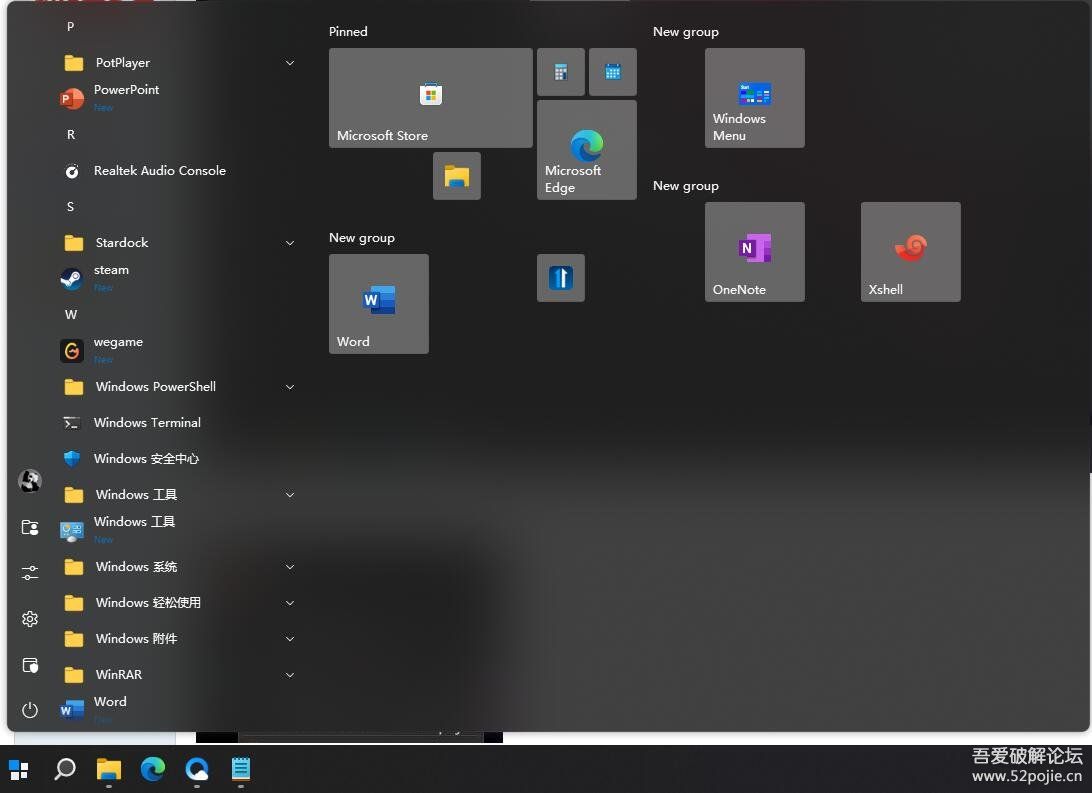Viewport: 1092px width, 793px height.
Task: Expand the WinRAR folder chevron
Action: pyautogui.click(x=290, y=675)
